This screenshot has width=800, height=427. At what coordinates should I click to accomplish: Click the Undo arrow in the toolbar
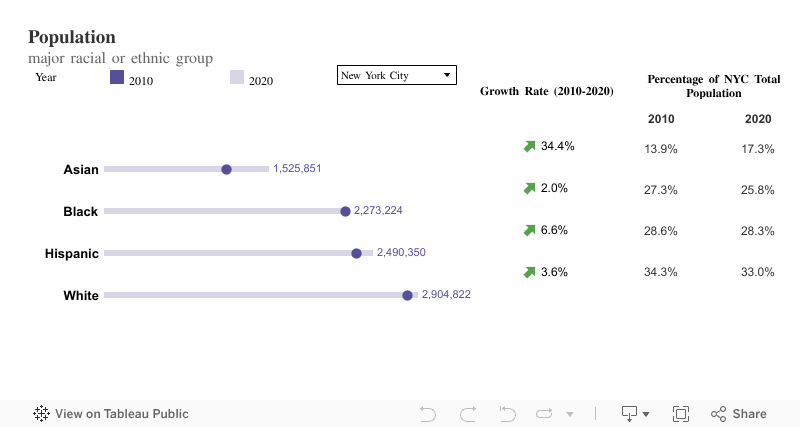(428, 414)
